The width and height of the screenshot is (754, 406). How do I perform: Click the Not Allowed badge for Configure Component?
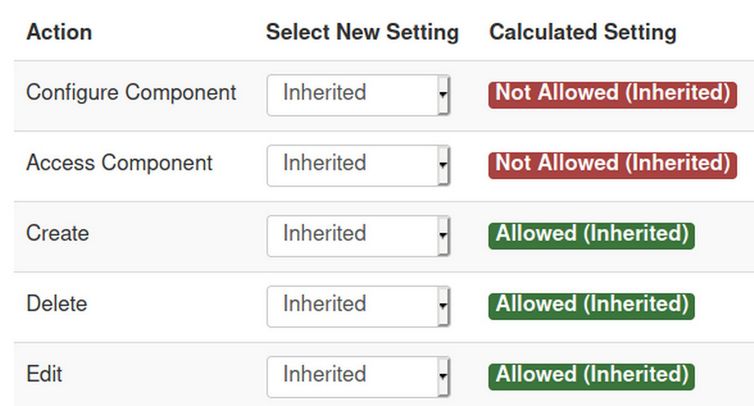[612, 94]
